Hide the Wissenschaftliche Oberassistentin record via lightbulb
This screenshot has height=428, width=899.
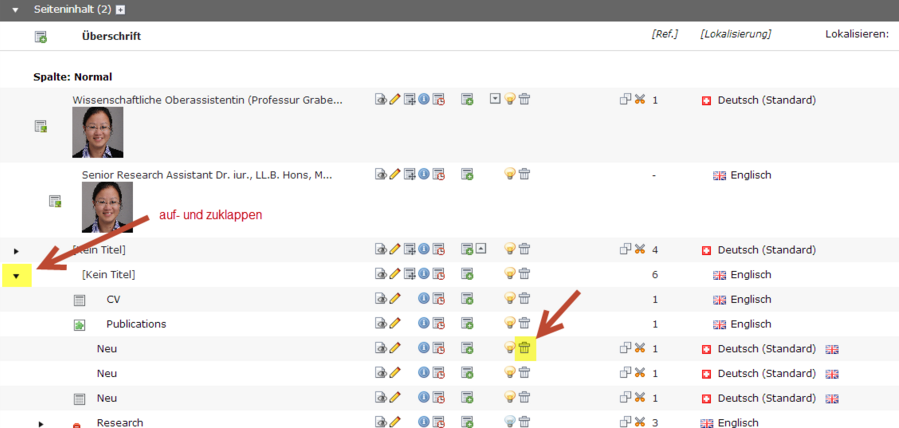[510, 99]
